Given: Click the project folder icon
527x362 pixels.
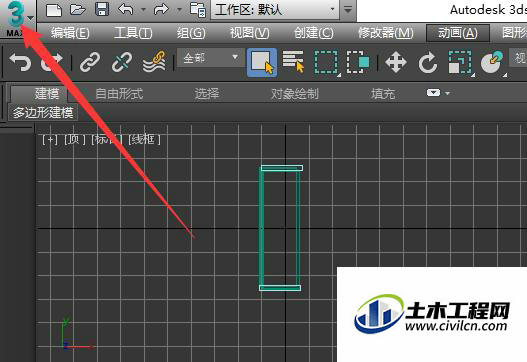Looking at the screenshot, I should (x=198, y=9).
